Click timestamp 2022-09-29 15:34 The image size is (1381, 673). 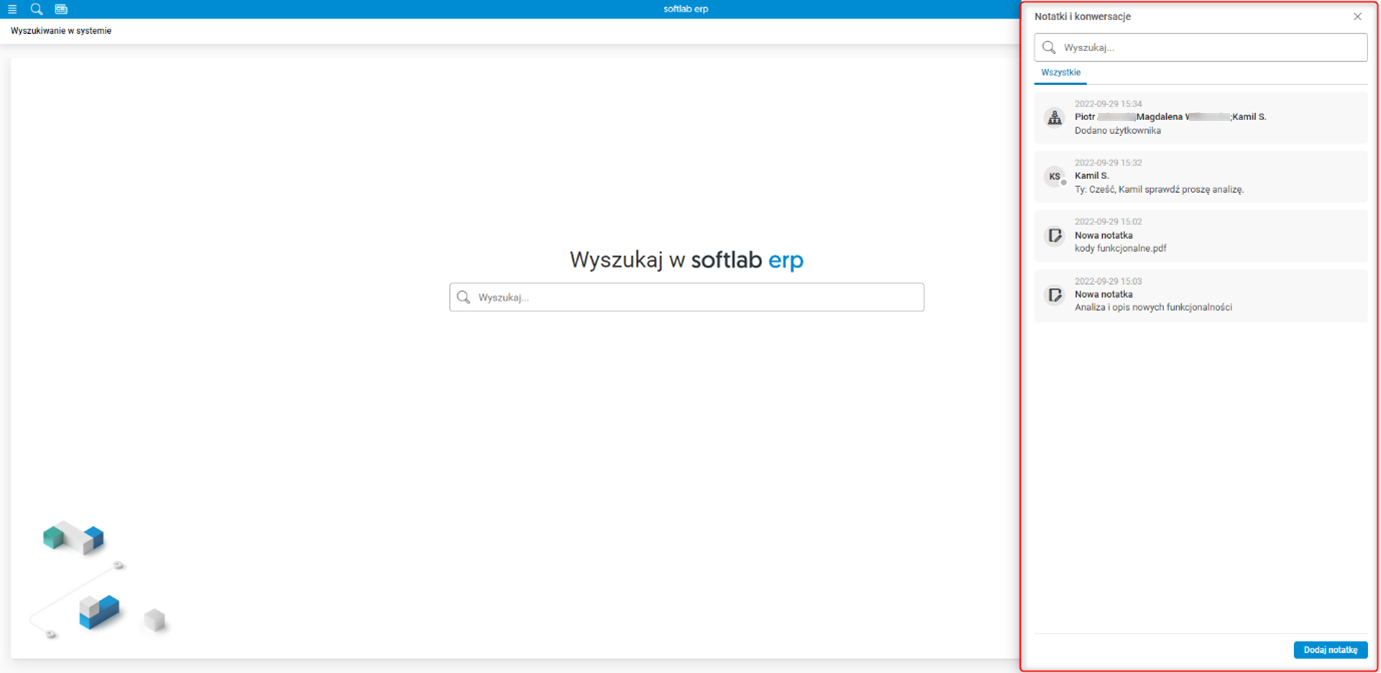[1108, 104]
